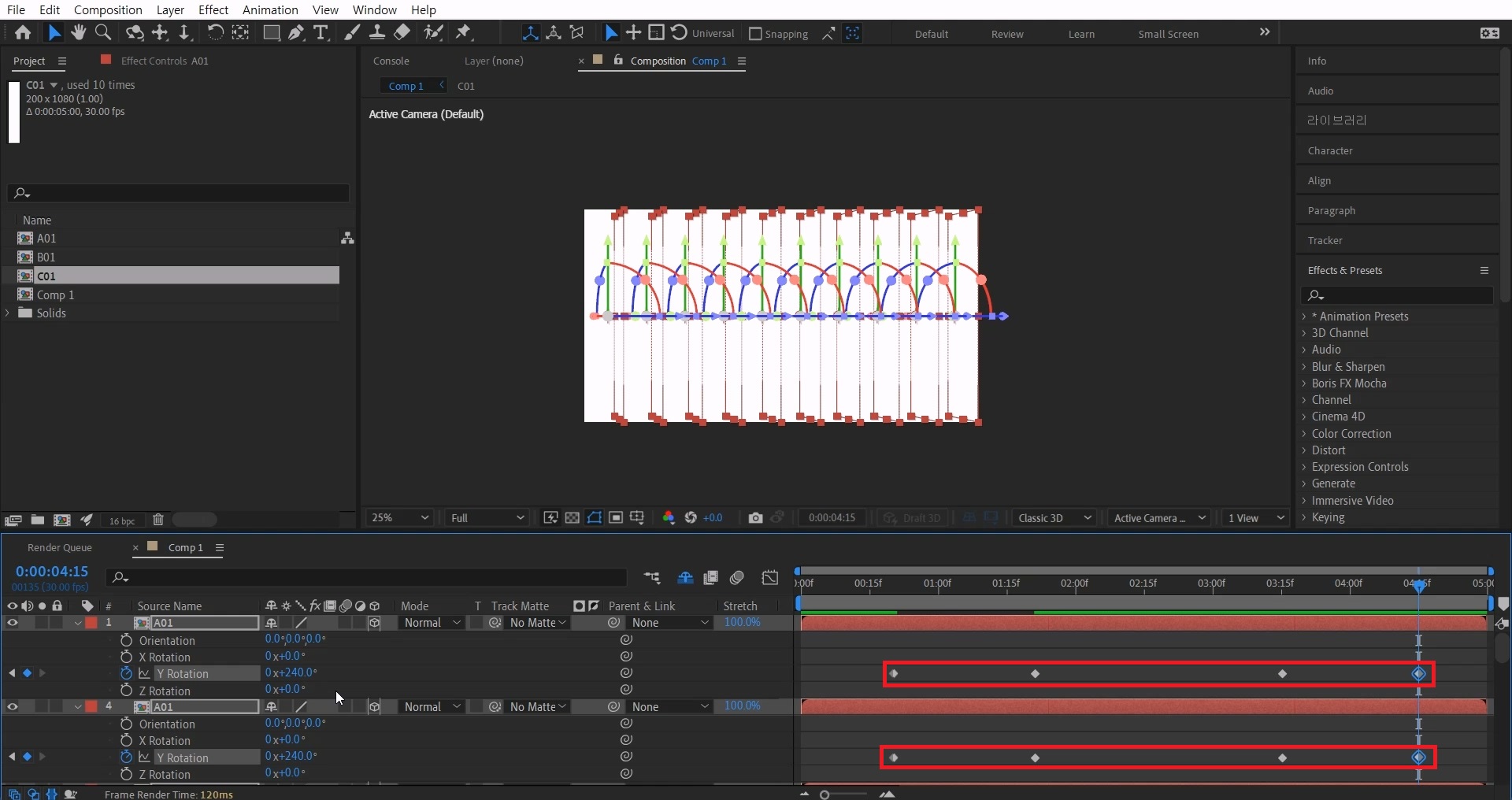Open the Effect menu
The height and width of the screenshot is (800, 1512).
pyautogui.click(x=213, y=9)
